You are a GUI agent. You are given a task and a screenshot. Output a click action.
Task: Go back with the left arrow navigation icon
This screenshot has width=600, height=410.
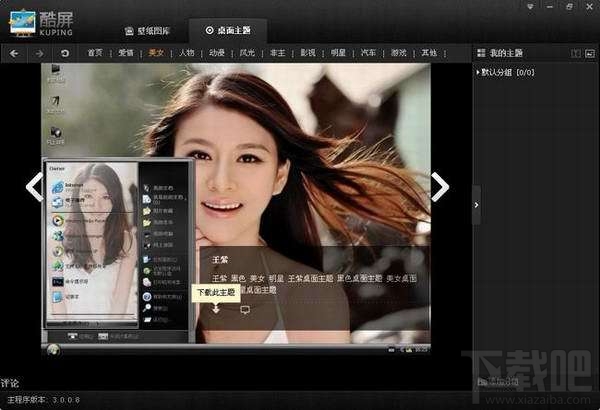14,53
